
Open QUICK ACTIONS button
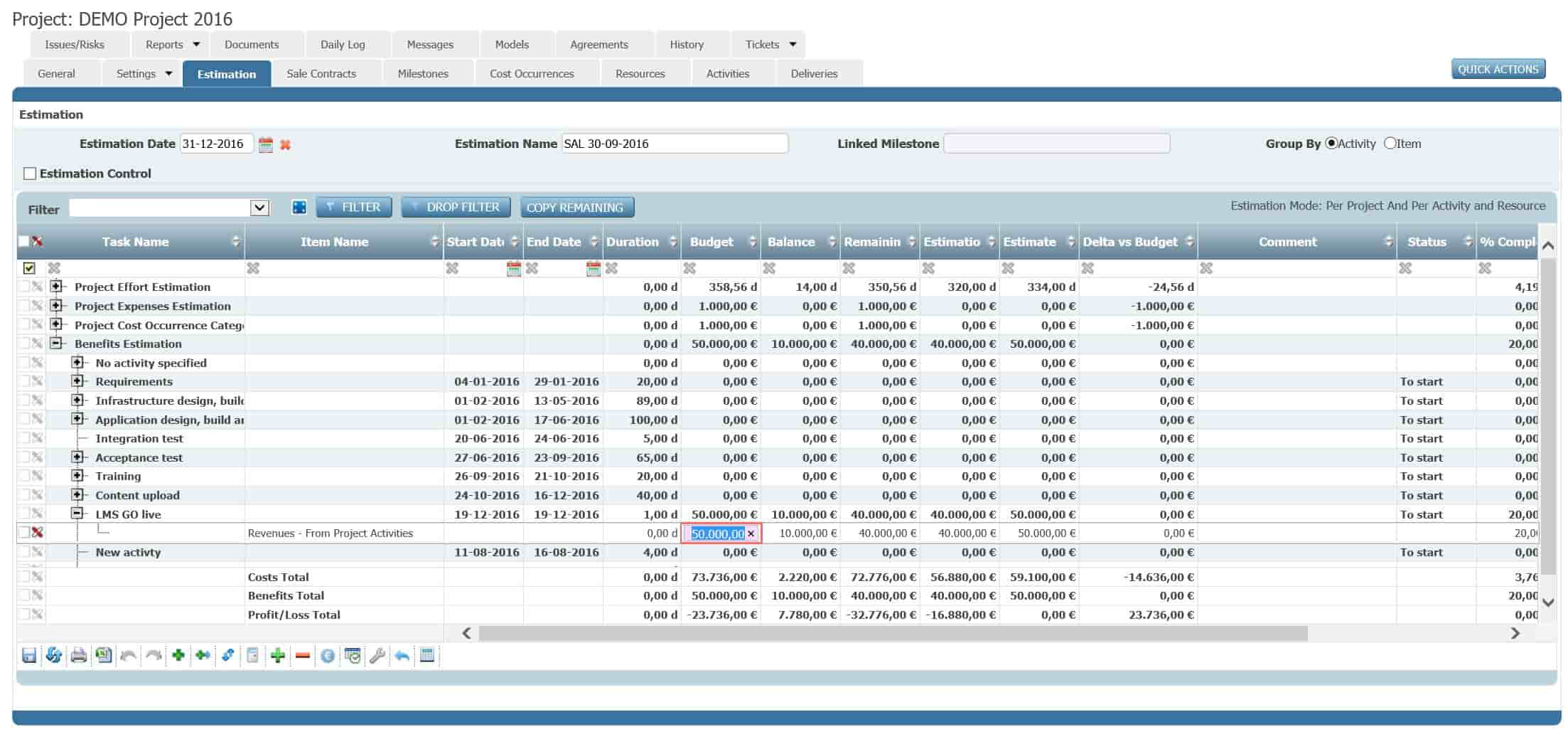[1498, 69]
